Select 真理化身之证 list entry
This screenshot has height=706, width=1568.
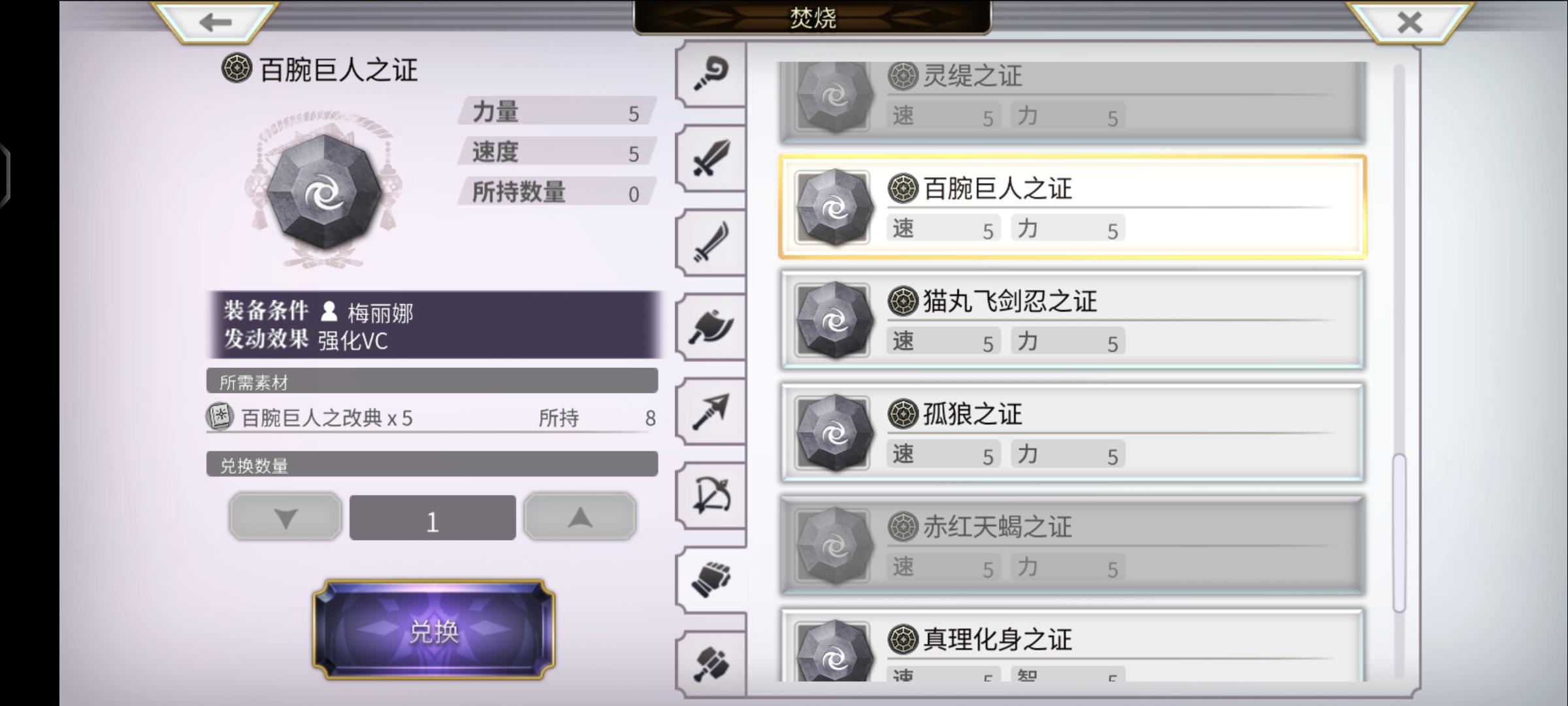[x=1072, y=645]
